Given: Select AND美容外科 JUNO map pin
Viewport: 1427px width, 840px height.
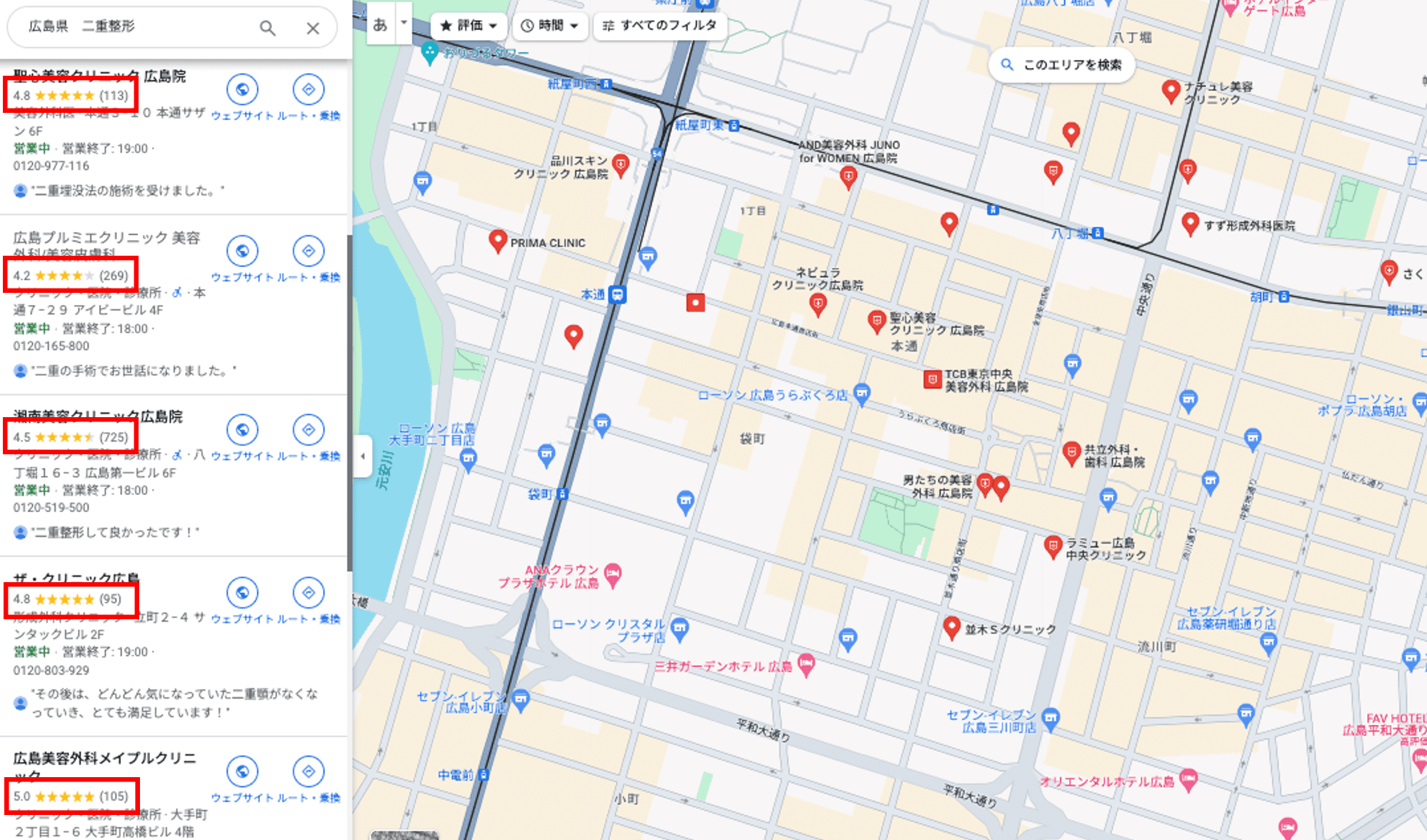Looking at the screenshot, I should (848, 177).
